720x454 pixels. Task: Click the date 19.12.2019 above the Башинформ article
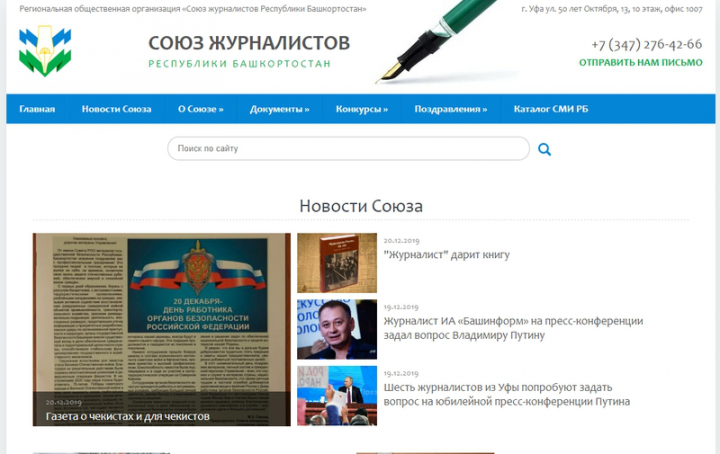pos(401,307)
